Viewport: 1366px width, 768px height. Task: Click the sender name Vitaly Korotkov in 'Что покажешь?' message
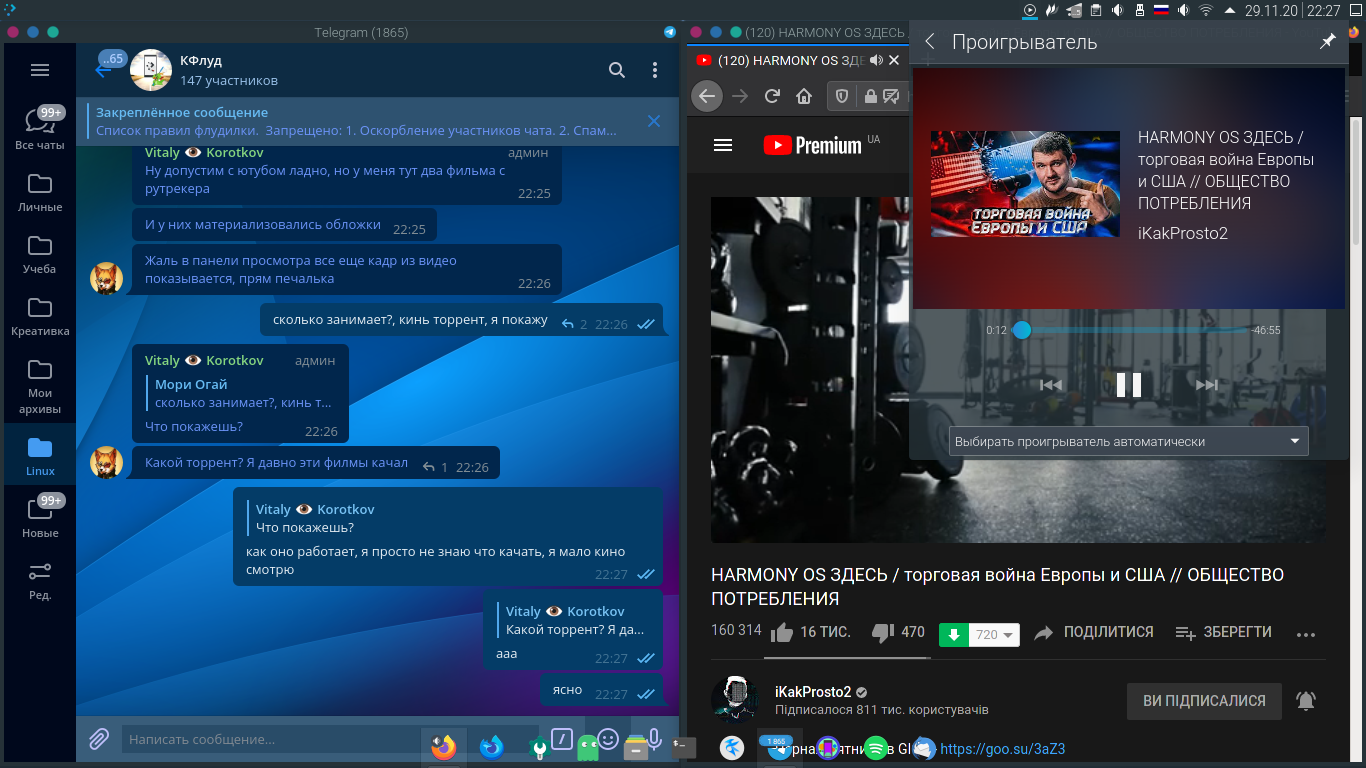(x=204, y=360)
